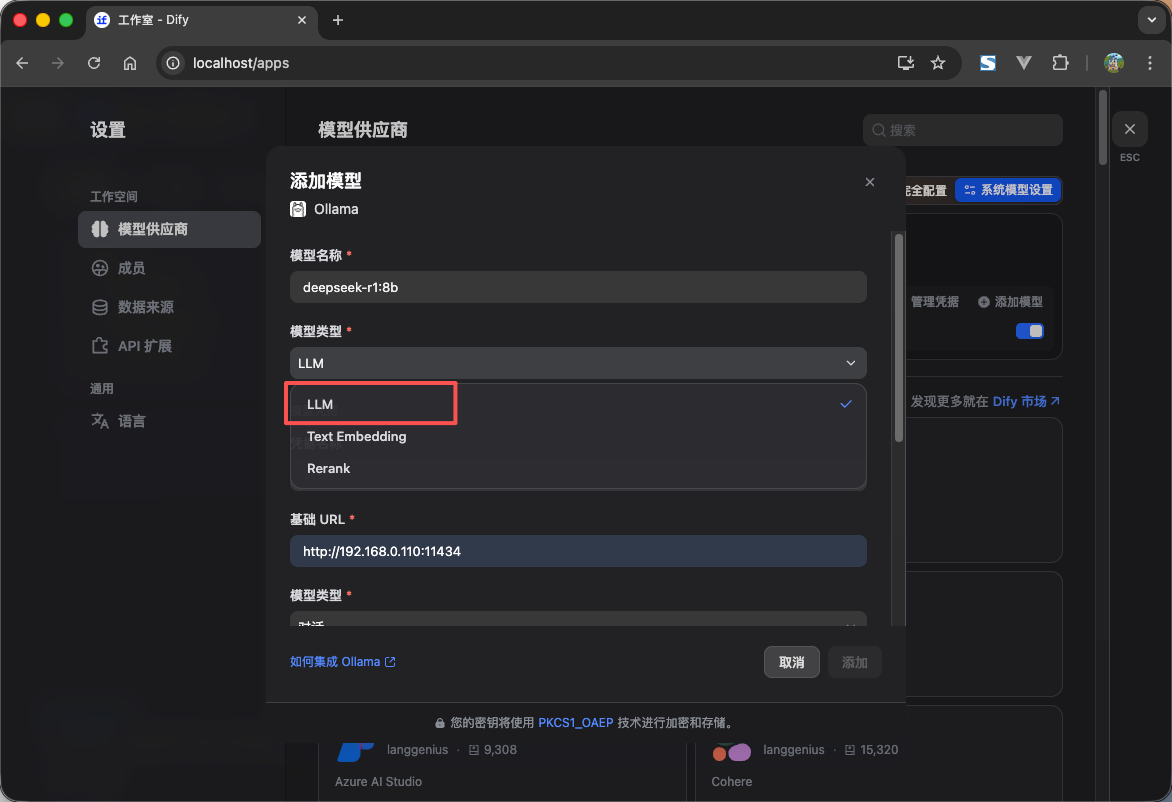Image resolution: width=1172 pixels, height=802 pixels.
Task: Click the search box 搜索
Action: (x=963, y=130)
